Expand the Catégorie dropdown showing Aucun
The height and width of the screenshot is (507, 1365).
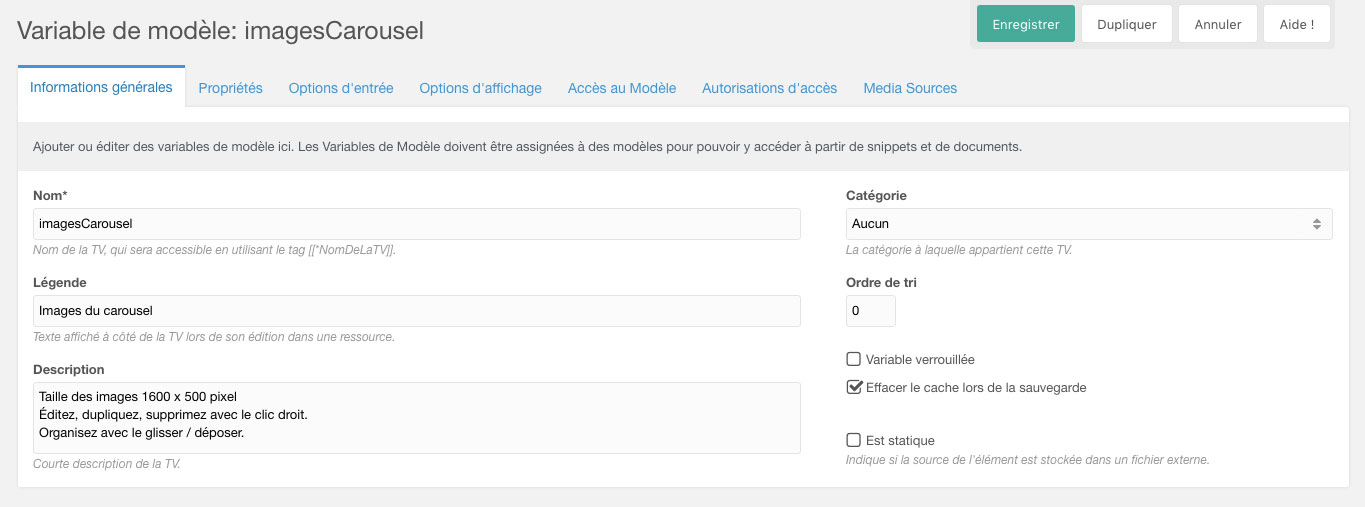pyautogui.click(x=1089, y=224)
